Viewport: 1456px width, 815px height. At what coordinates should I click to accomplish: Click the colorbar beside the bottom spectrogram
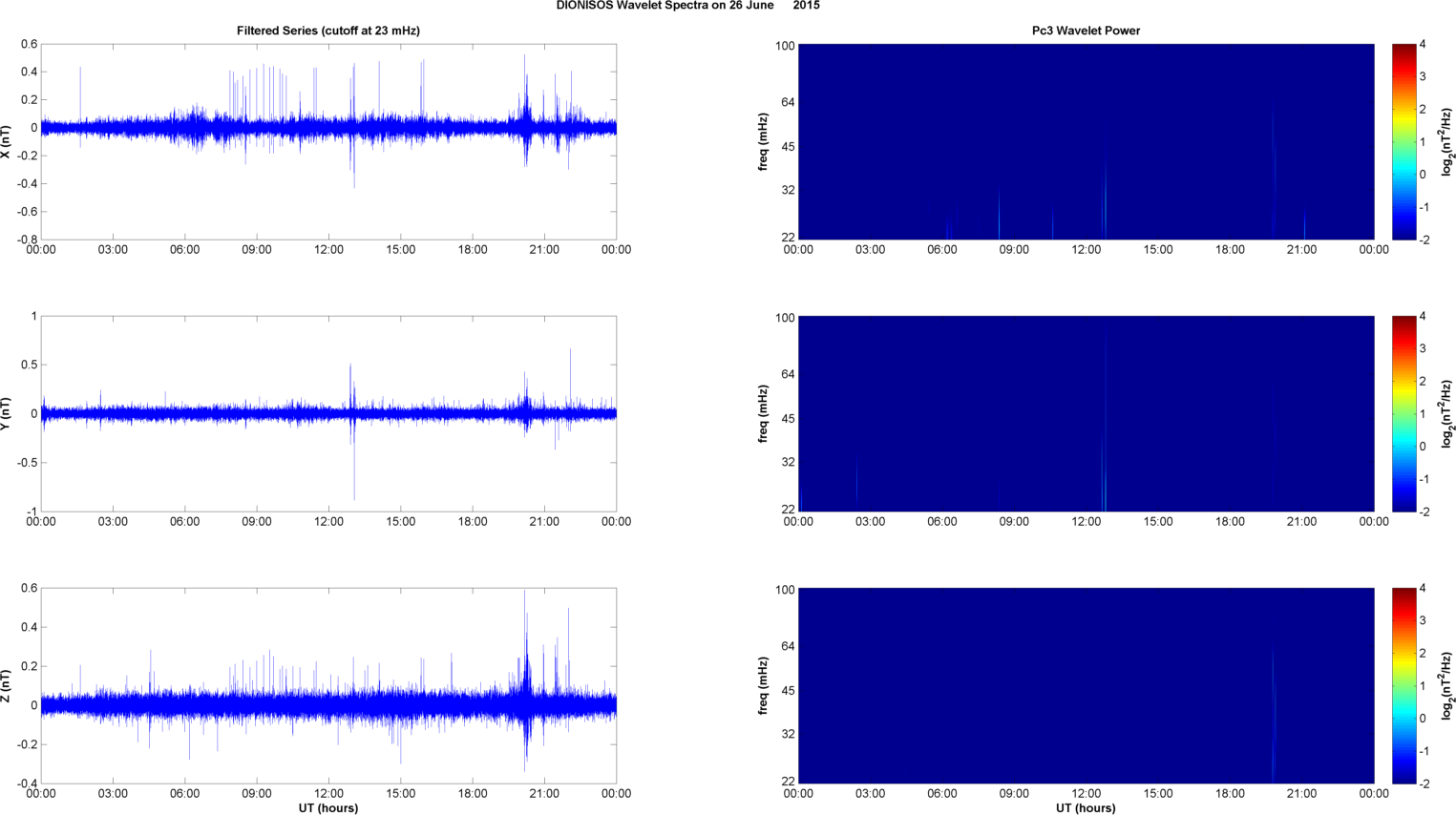1403,686
